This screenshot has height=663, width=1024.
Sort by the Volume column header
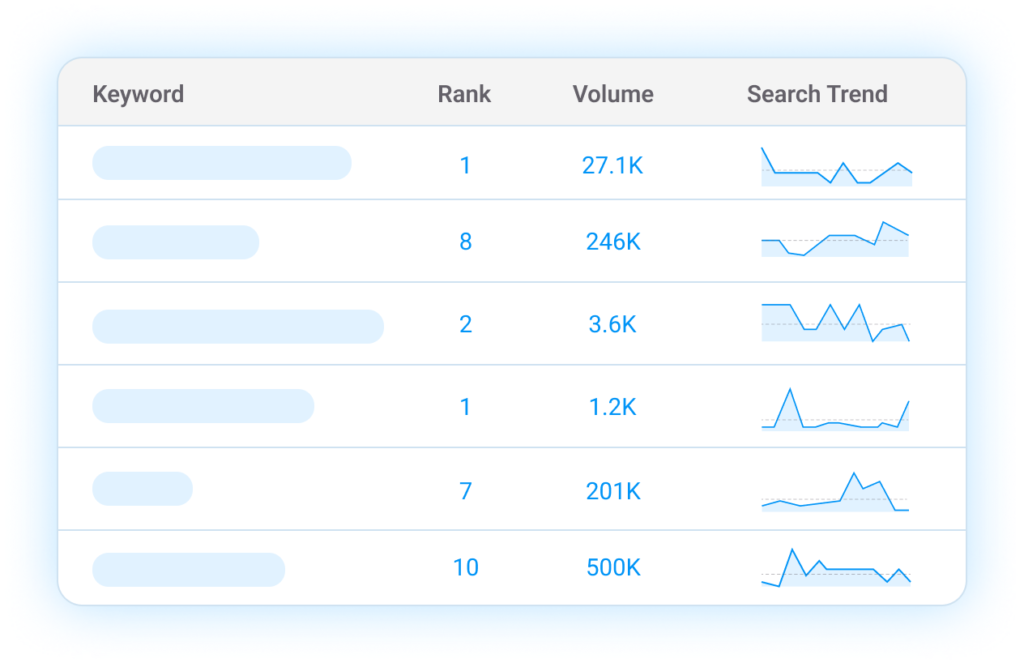click(x=613, y=94)
